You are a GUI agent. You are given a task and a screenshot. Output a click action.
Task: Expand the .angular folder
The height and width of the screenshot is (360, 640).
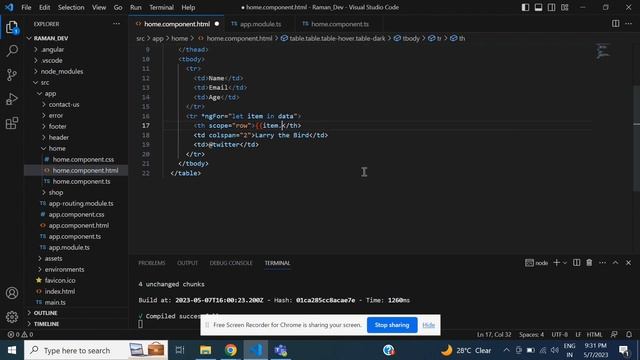click(52, 49)
